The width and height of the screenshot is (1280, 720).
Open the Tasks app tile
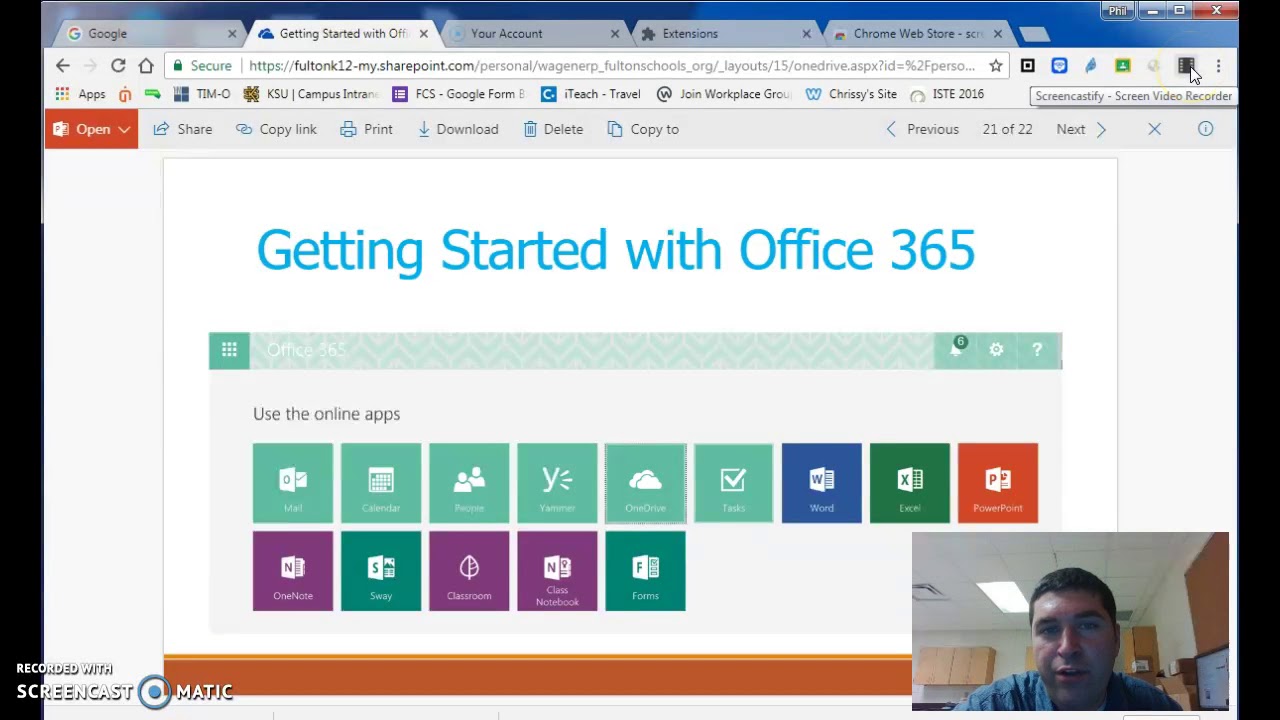tap(733, 483)
